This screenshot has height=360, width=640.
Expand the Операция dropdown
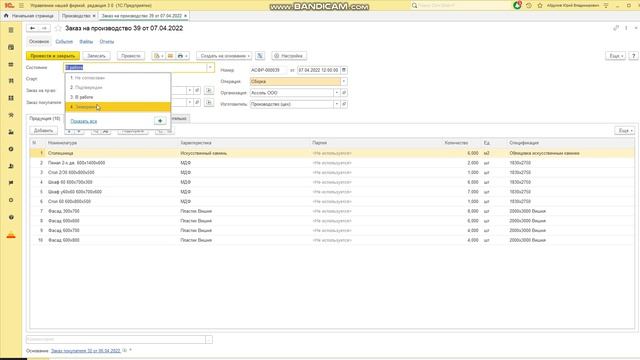click(x=344, y=81)
